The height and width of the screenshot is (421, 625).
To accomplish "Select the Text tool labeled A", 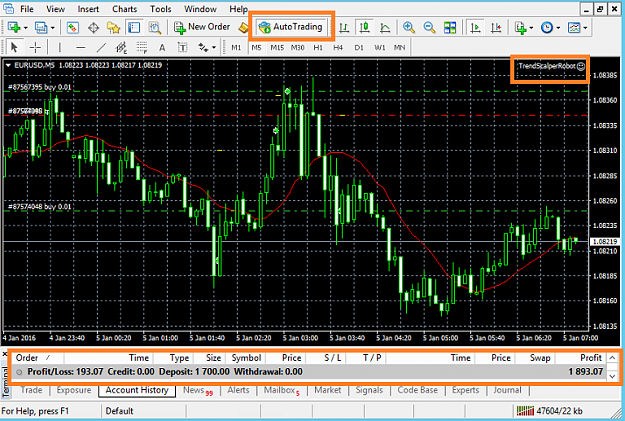I will (162, 47).
